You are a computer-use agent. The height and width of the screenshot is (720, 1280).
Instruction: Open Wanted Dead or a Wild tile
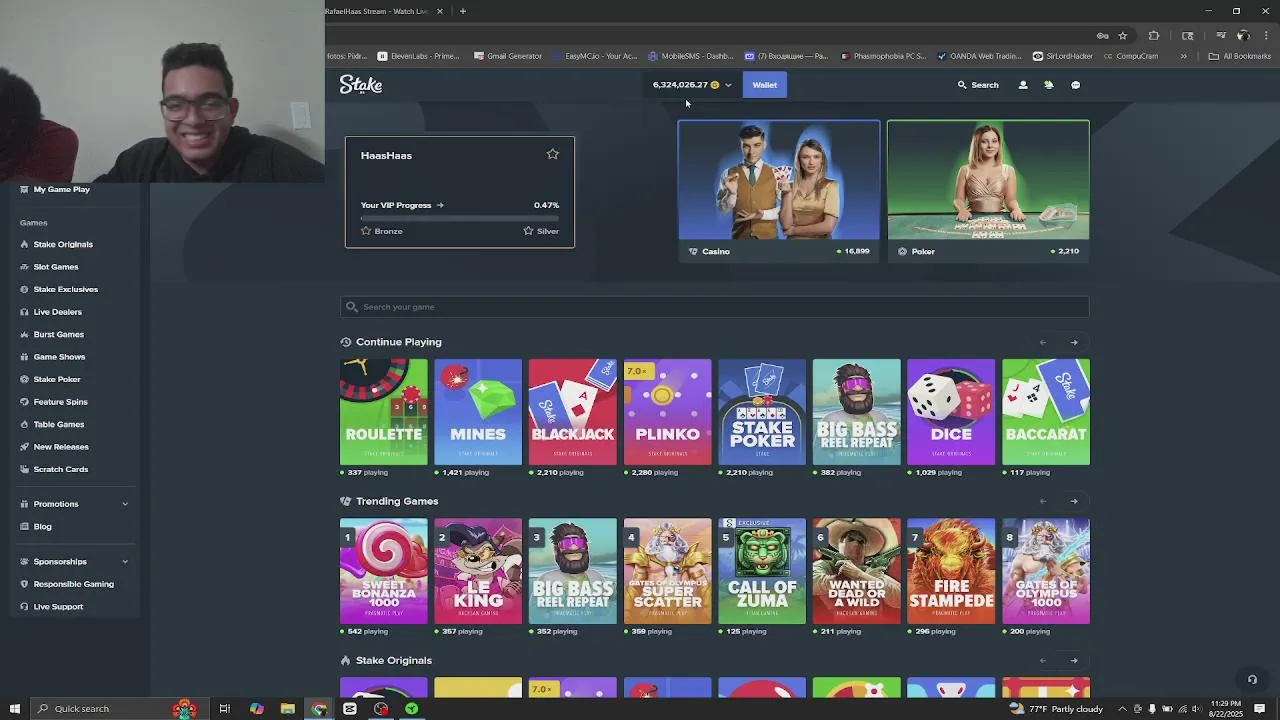857,571
